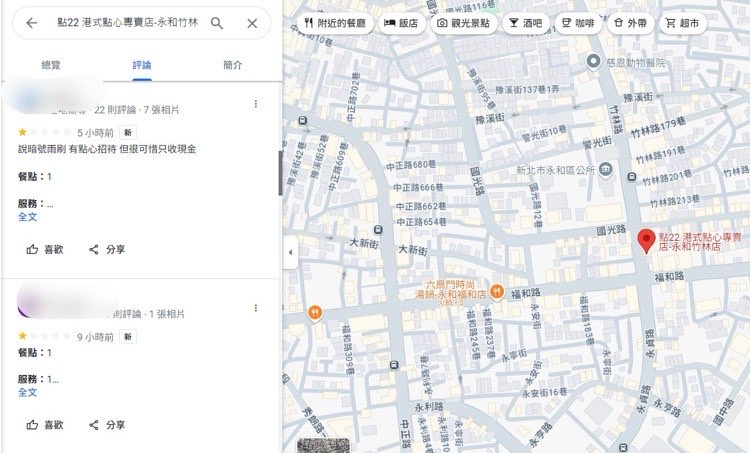Click the red pin for 點22 restaurant
The image size is (750, 453).
[x=646, y=239]
